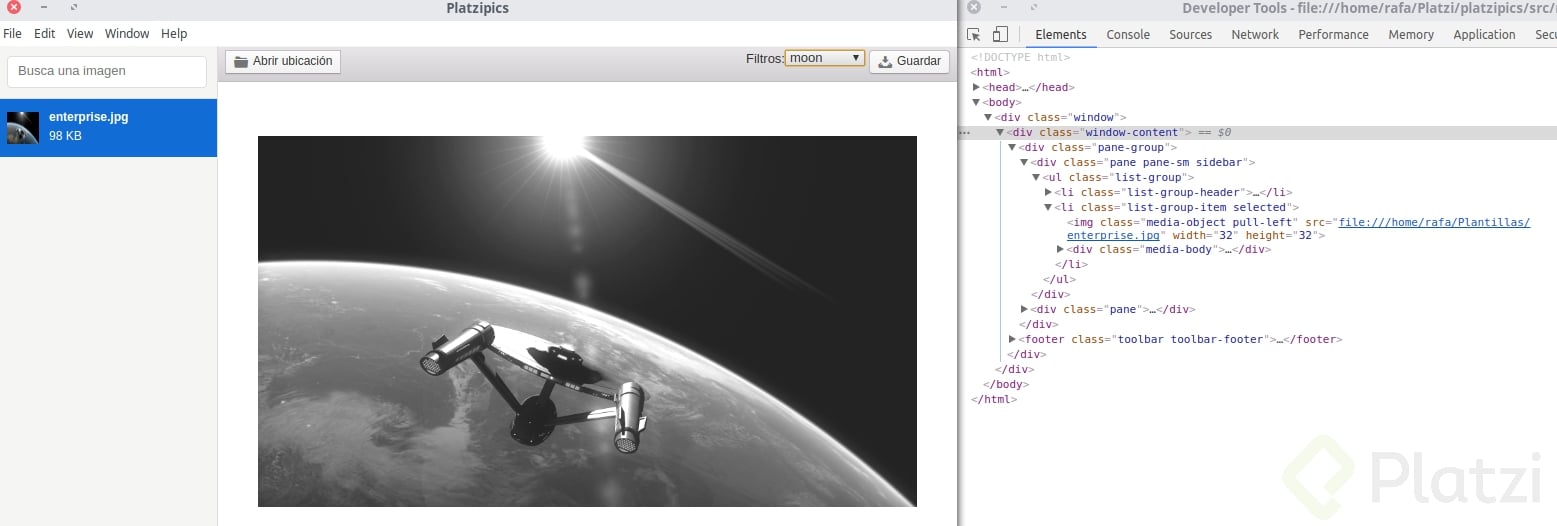Open the Edit menu
The height and width of the screenshot is (526, 1557).
(x=45, y=34)
